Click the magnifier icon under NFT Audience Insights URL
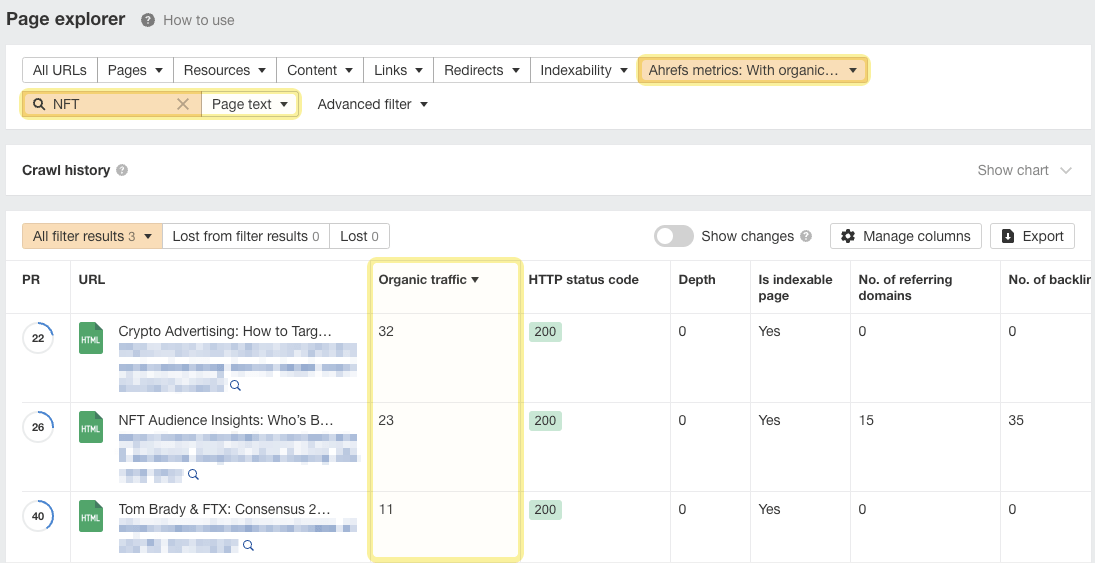Screen dimensions: 1095x563 tap(194, 474)
